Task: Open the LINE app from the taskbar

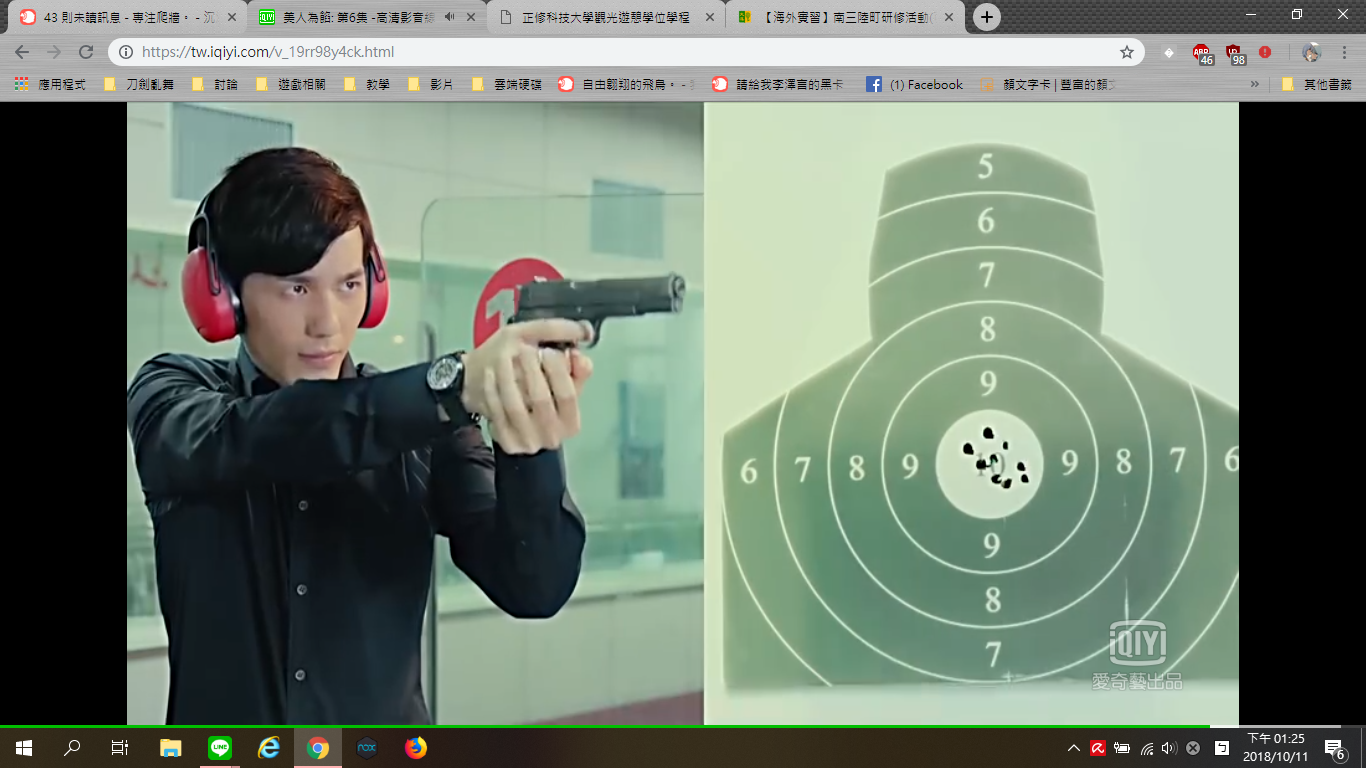Action: [220, 748]
